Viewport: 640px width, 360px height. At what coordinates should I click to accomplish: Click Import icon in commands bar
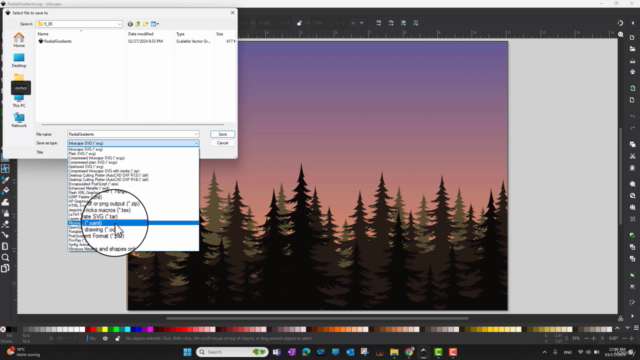633,88
